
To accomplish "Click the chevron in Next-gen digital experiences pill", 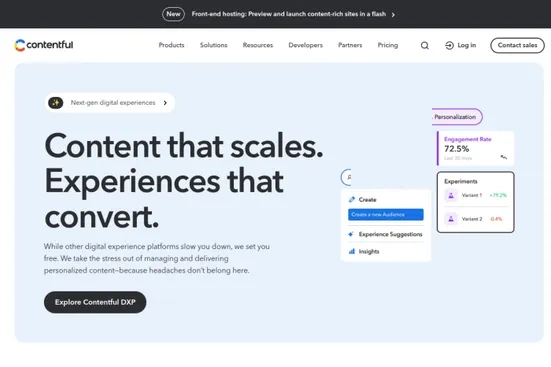I will pyautogui.click(x=165, y=103).
